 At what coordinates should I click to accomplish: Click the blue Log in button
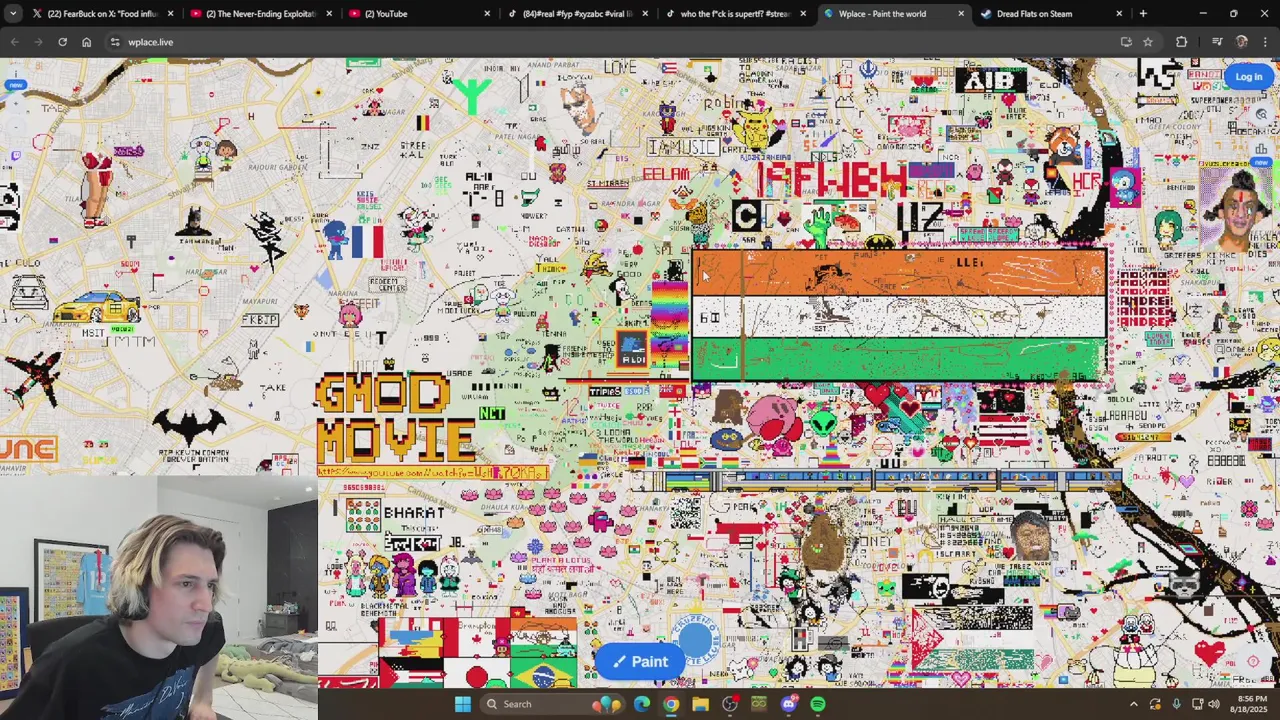tap(1248, 77)
